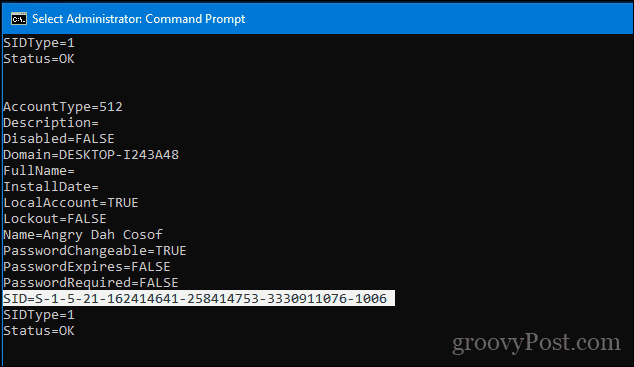
Task: Click the highlighted SID line
Action: (199, 298)
